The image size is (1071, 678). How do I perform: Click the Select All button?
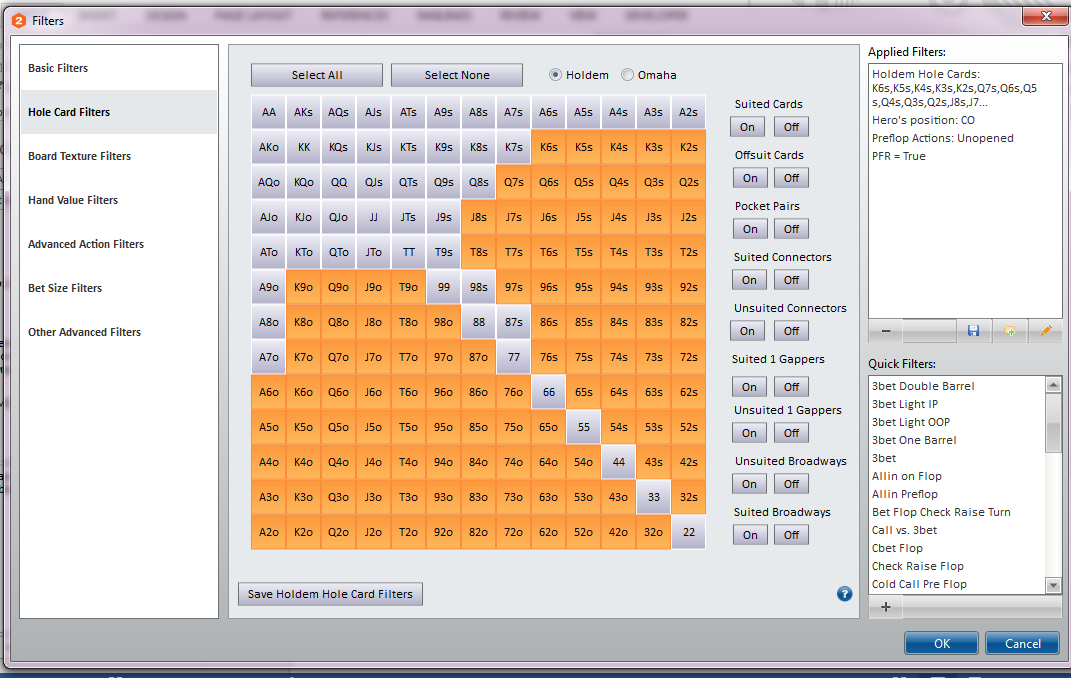coord(317,75)
